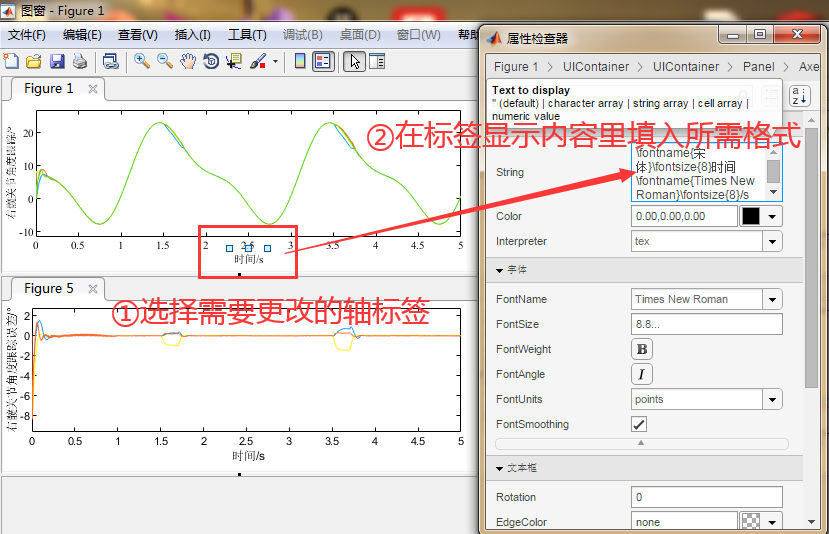
Task: Insert a legend using the toolbar icon
Action: [x=323, y=61]
